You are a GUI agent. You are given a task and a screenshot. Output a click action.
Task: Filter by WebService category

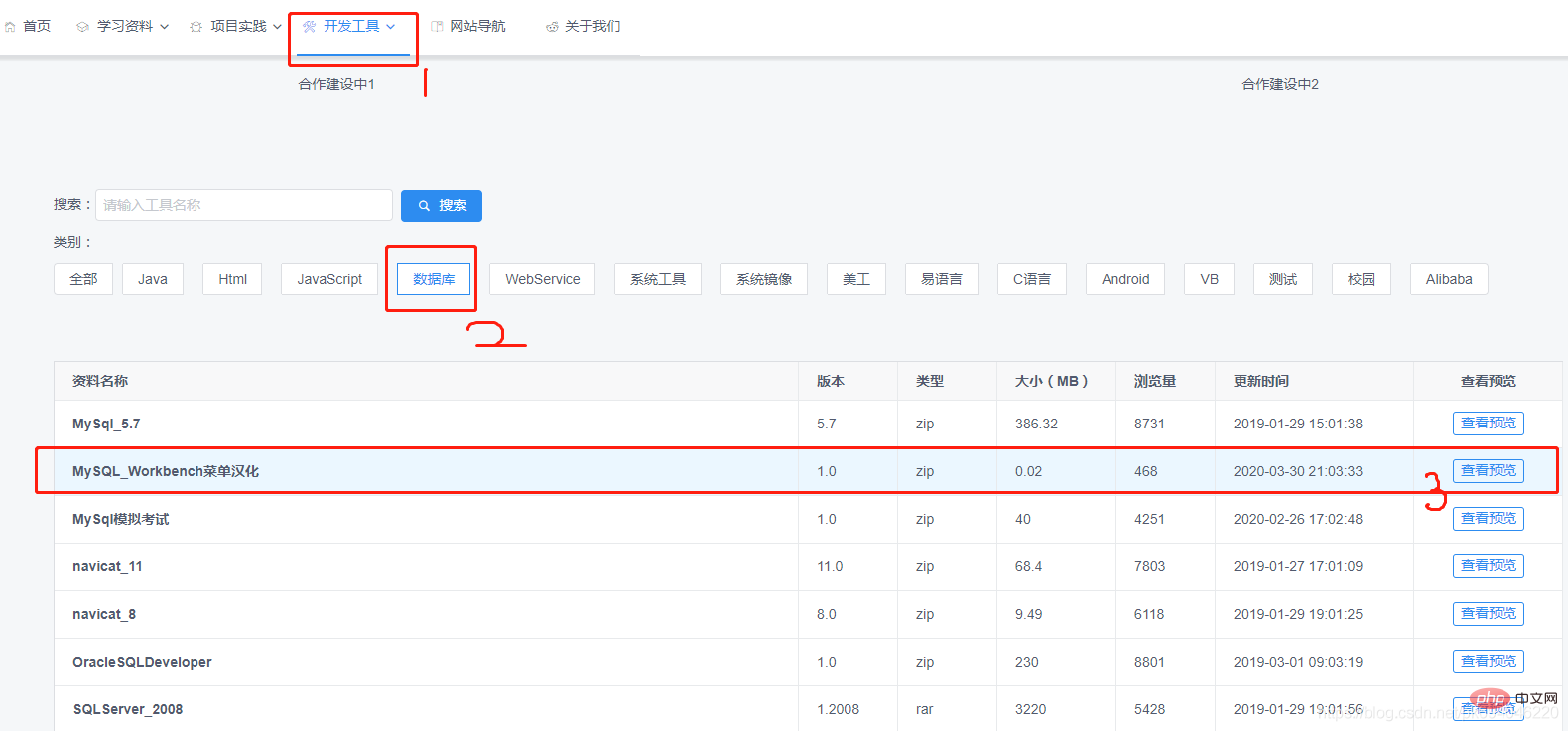(542, 279)
